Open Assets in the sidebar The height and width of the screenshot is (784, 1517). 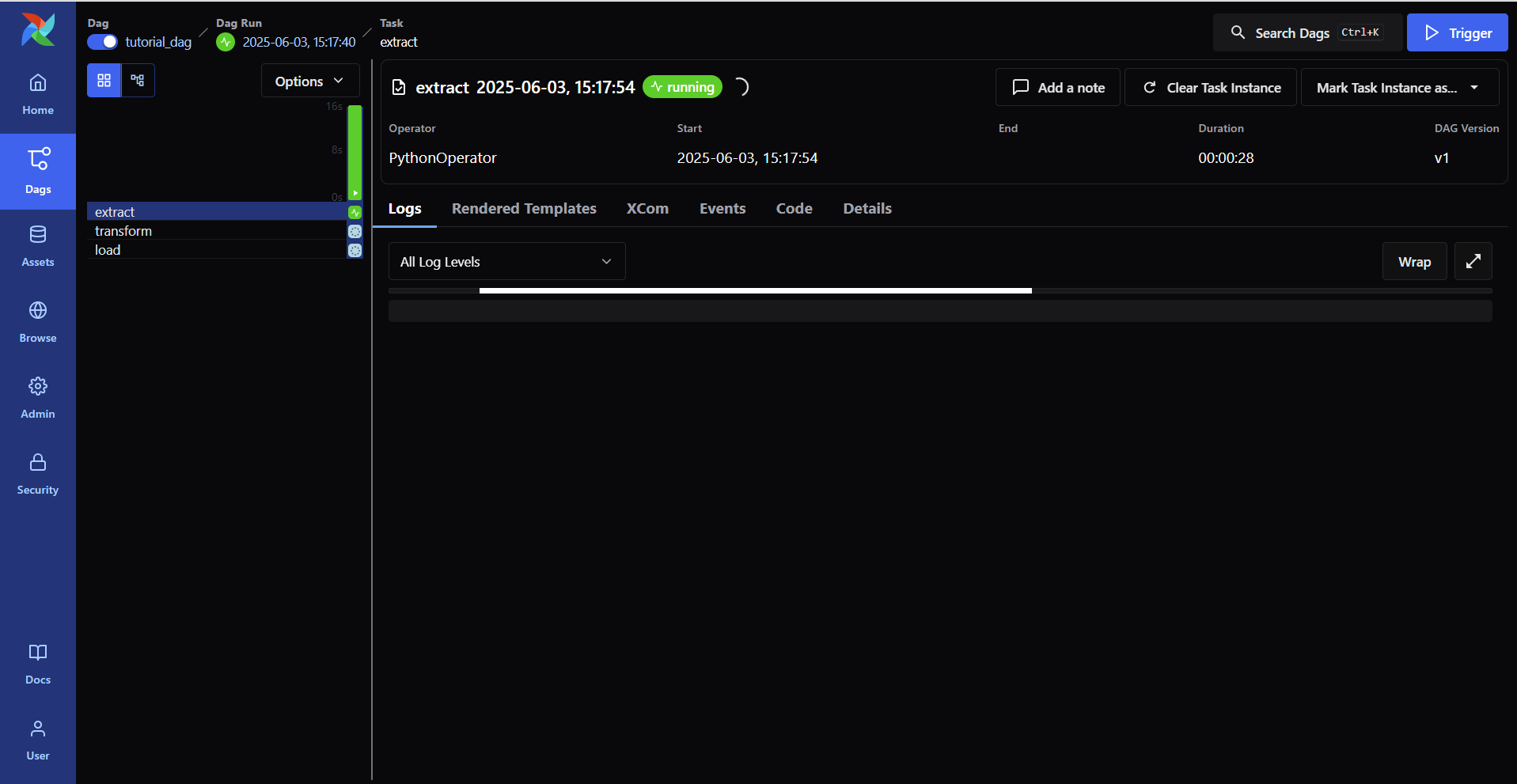[38, 247]
